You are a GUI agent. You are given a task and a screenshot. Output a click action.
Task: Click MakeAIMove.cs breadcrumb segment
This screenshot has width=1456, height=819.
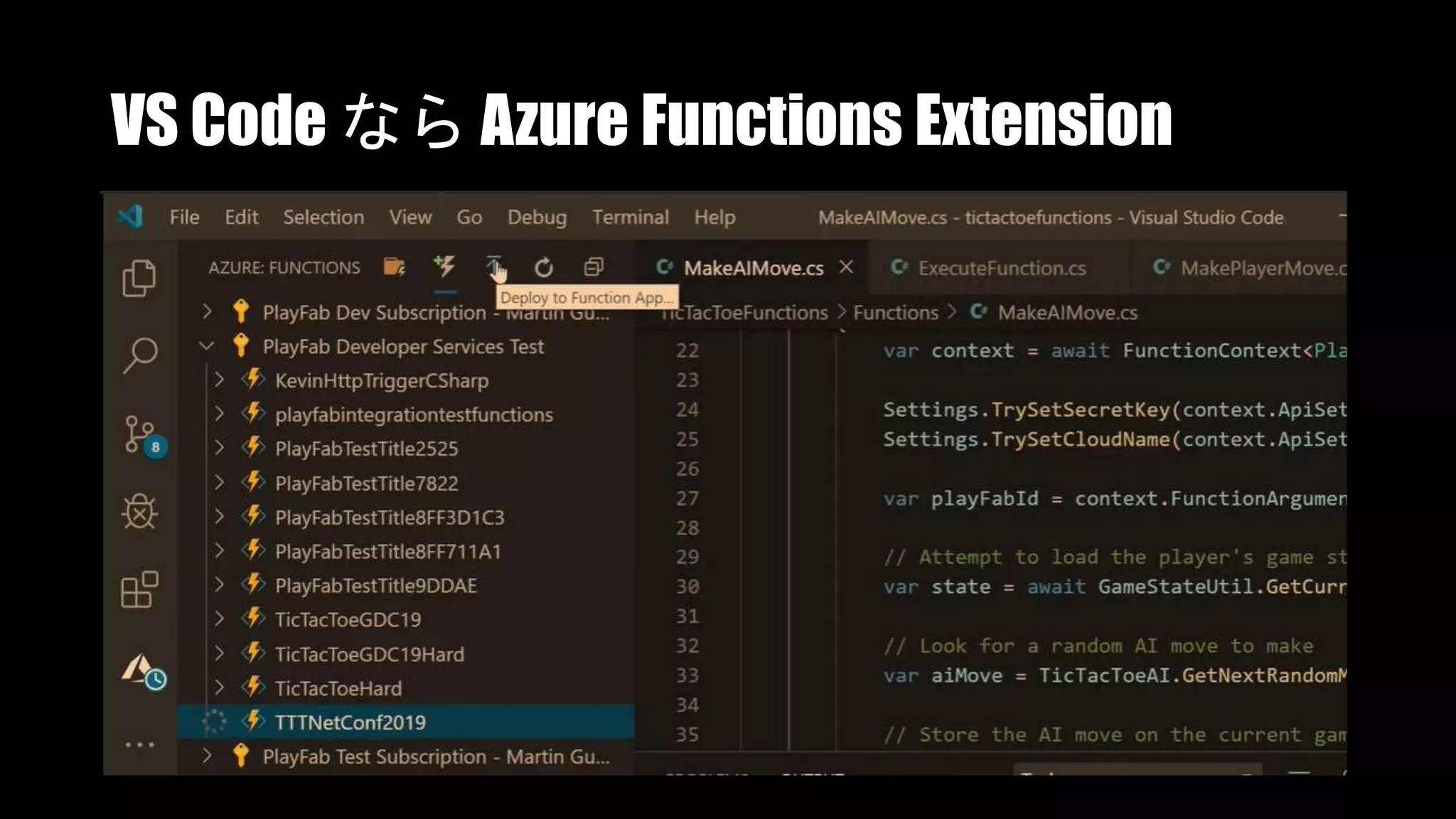1067,312
